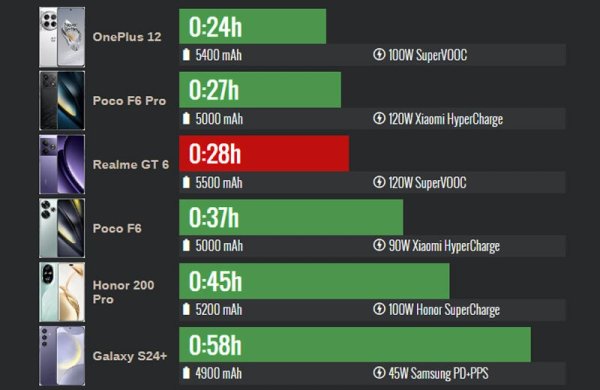600x390 pixels.
Task: Click the battery icon beside 4900 mAh
Action: pyautogui.click(x=186, y=373)
